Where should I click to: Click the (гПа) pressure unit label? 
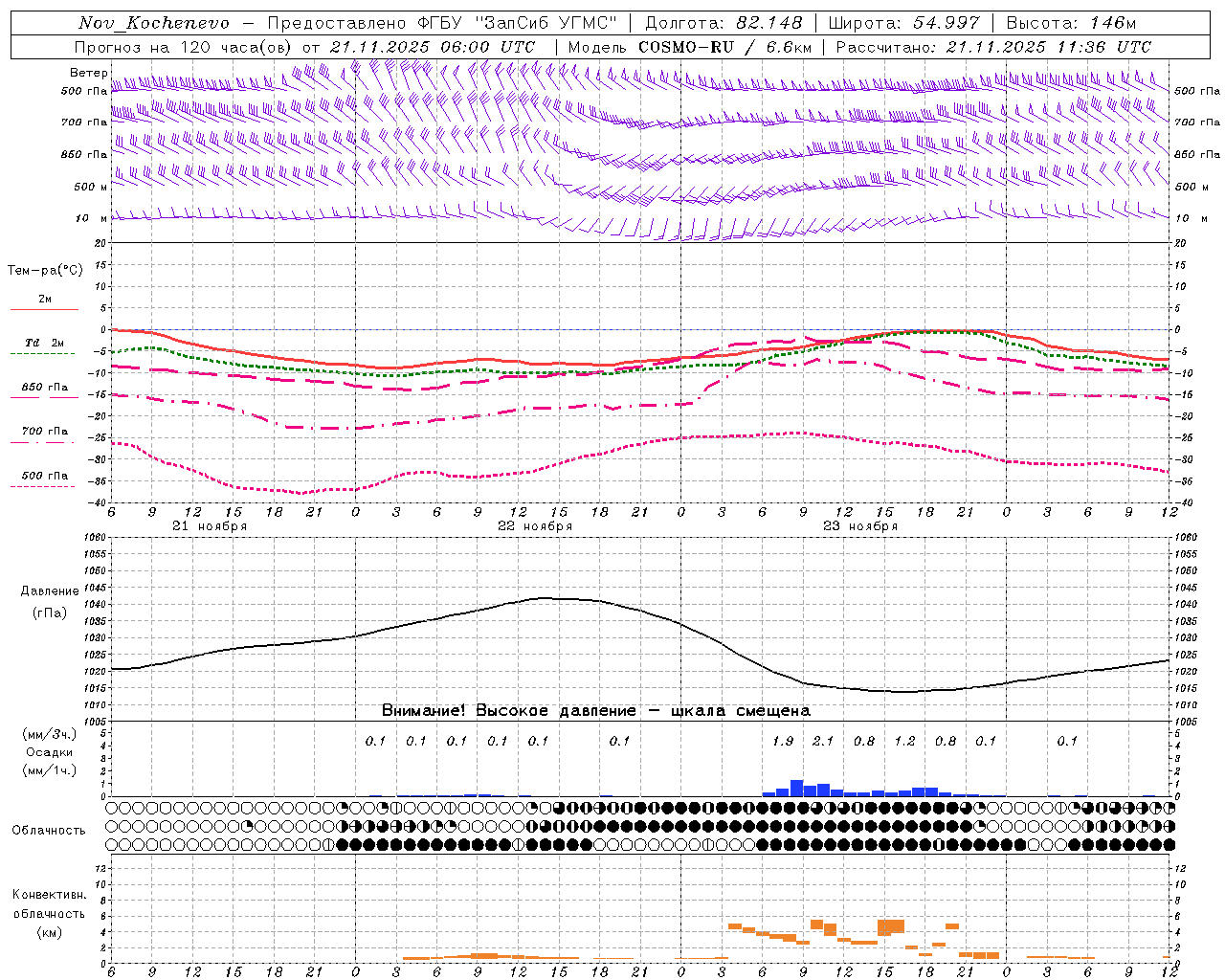50,613
